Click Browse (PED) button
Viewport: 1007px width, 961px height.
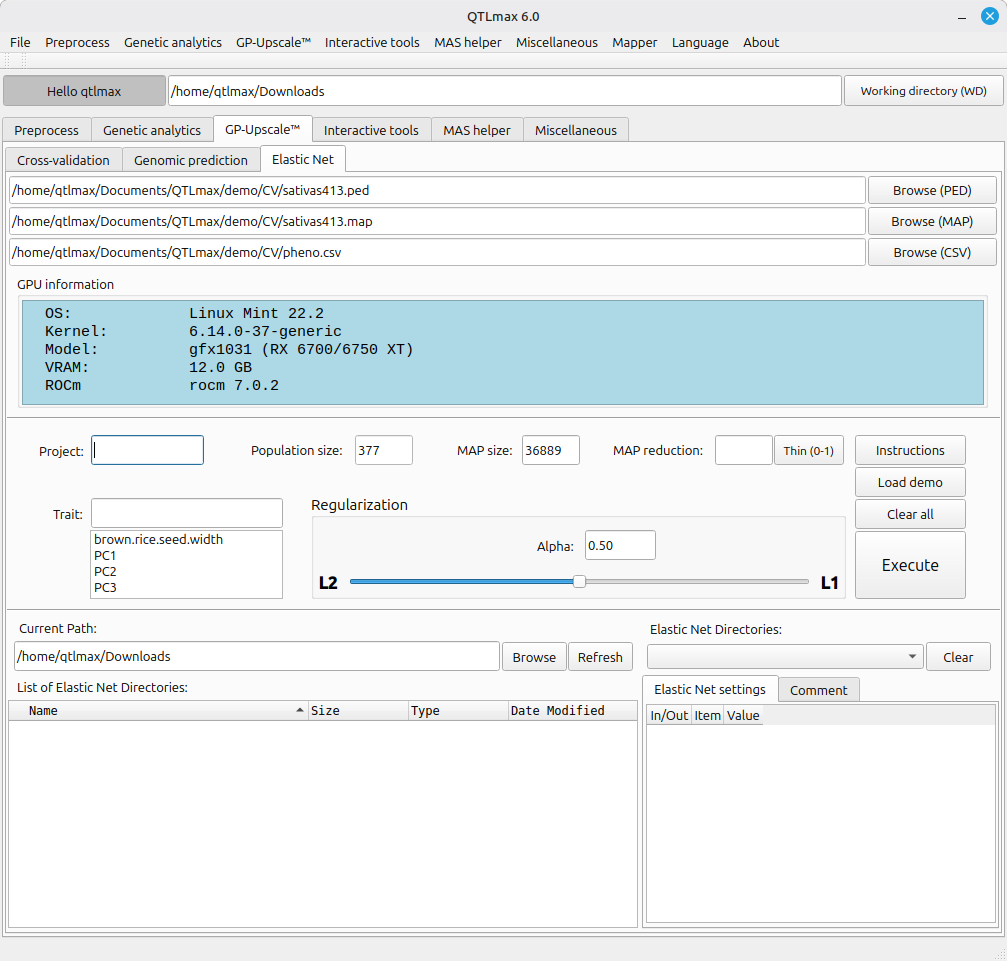coord(931,190)
